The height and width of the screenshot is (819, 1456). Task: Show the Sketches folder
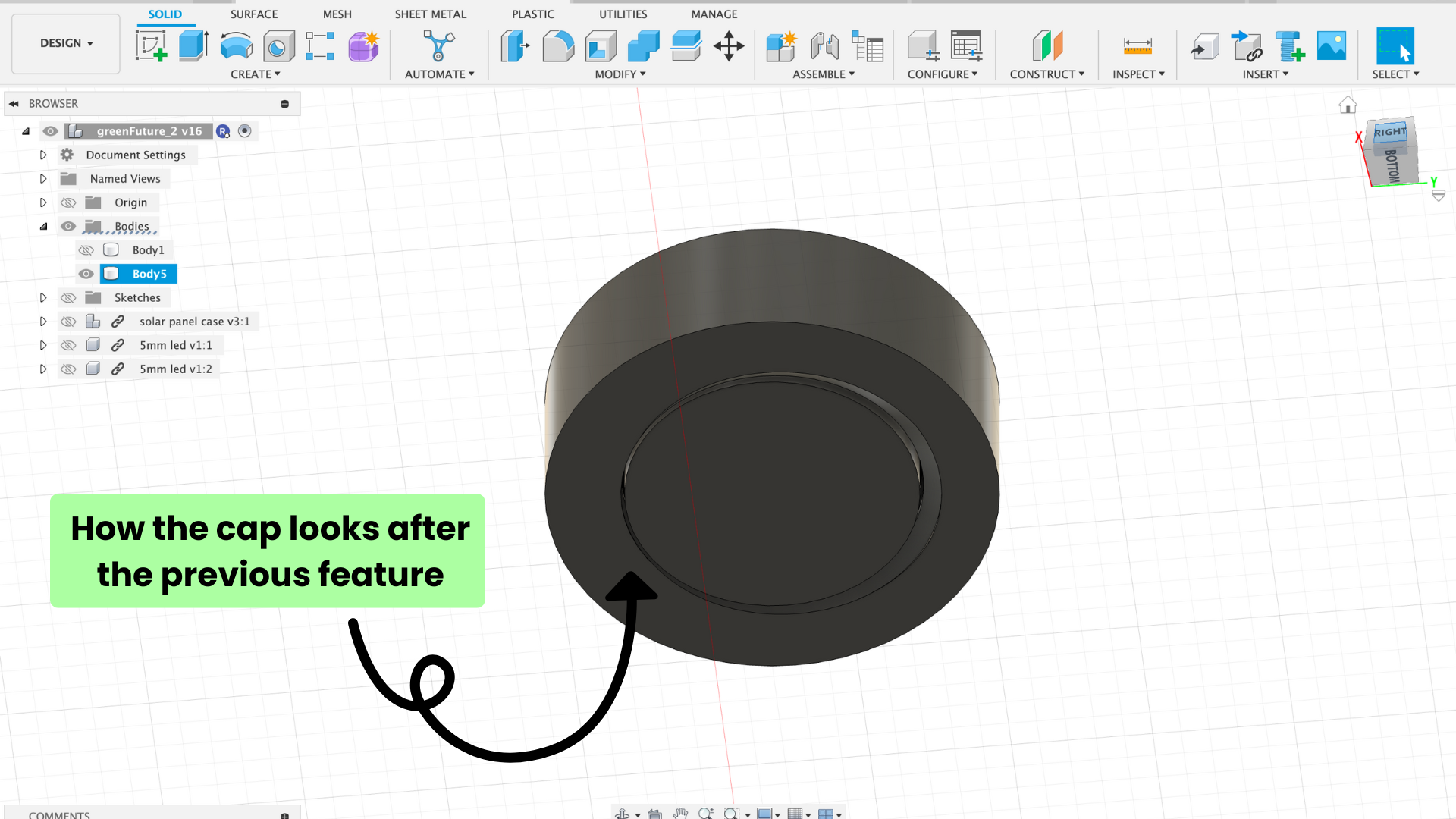coord(68,297)
